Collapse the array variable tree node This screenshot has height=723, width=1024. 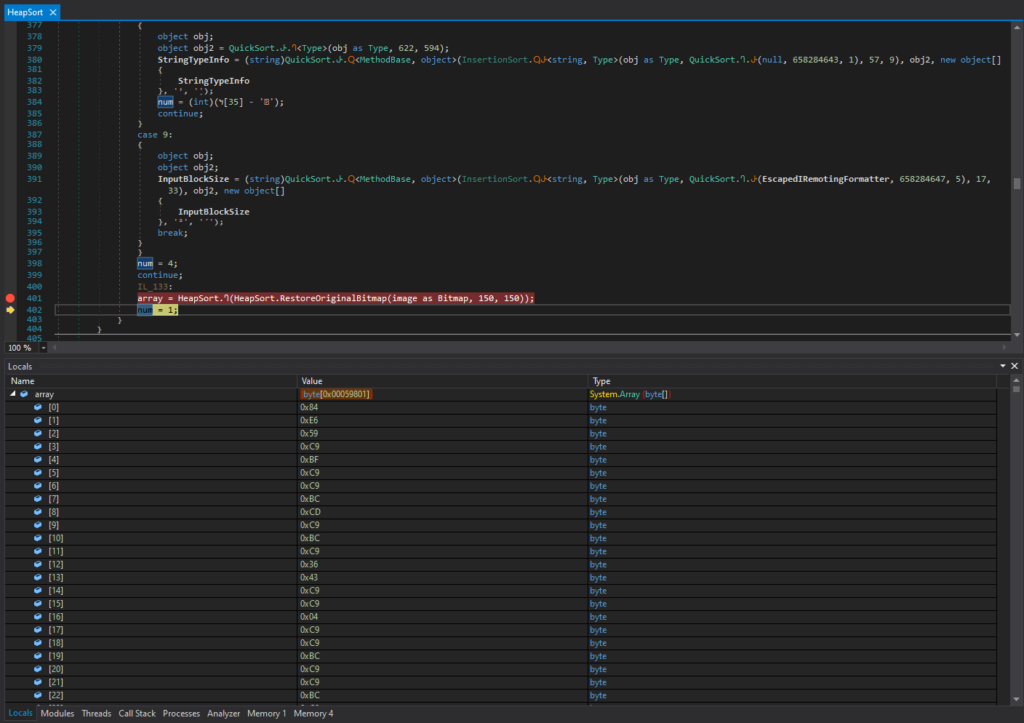tap(12, 395)
